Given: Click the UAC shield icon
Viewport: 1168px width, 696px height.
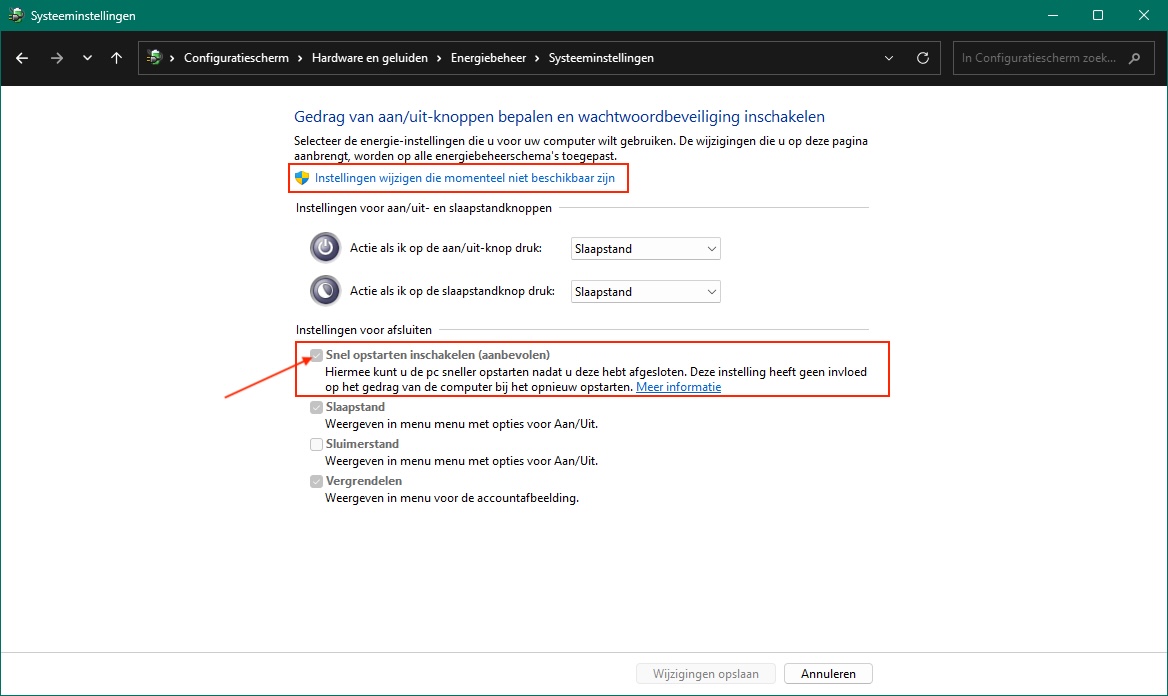Looking at the screenshot, I should [x=302, y=178].
